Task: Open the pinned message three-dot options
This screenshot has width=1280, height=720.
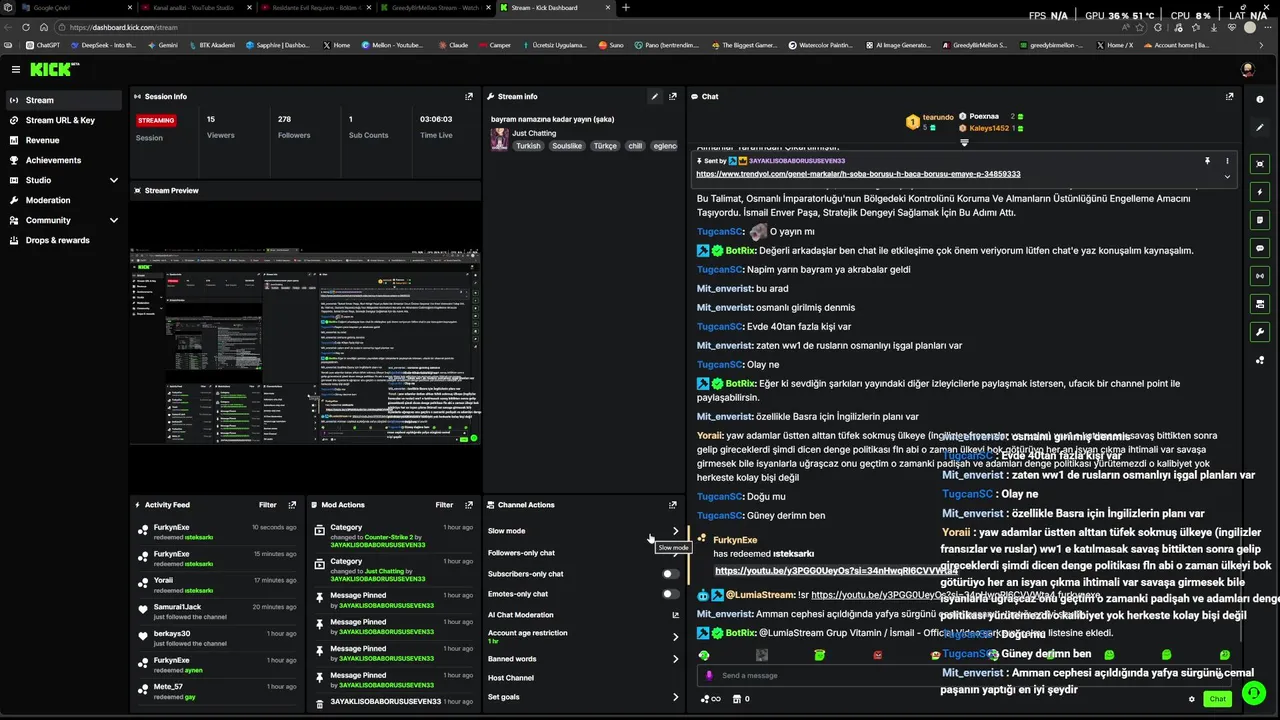Action: point(1227,161)
